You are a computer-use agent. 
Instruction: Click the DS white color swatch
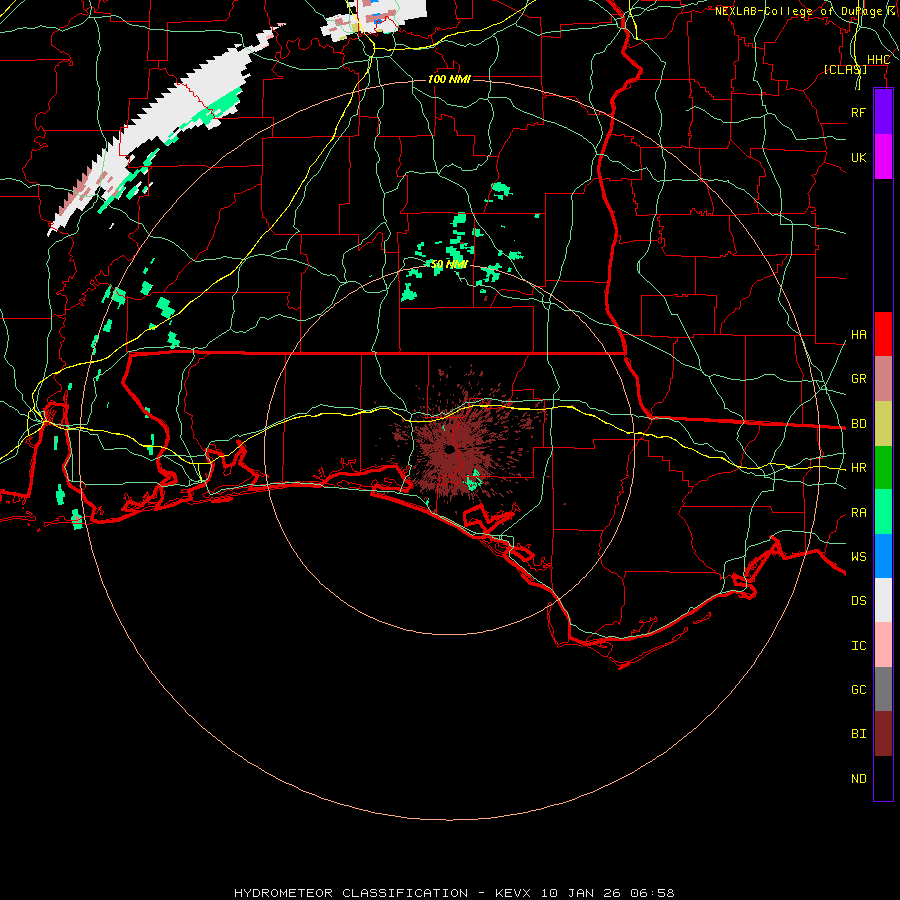883,600
